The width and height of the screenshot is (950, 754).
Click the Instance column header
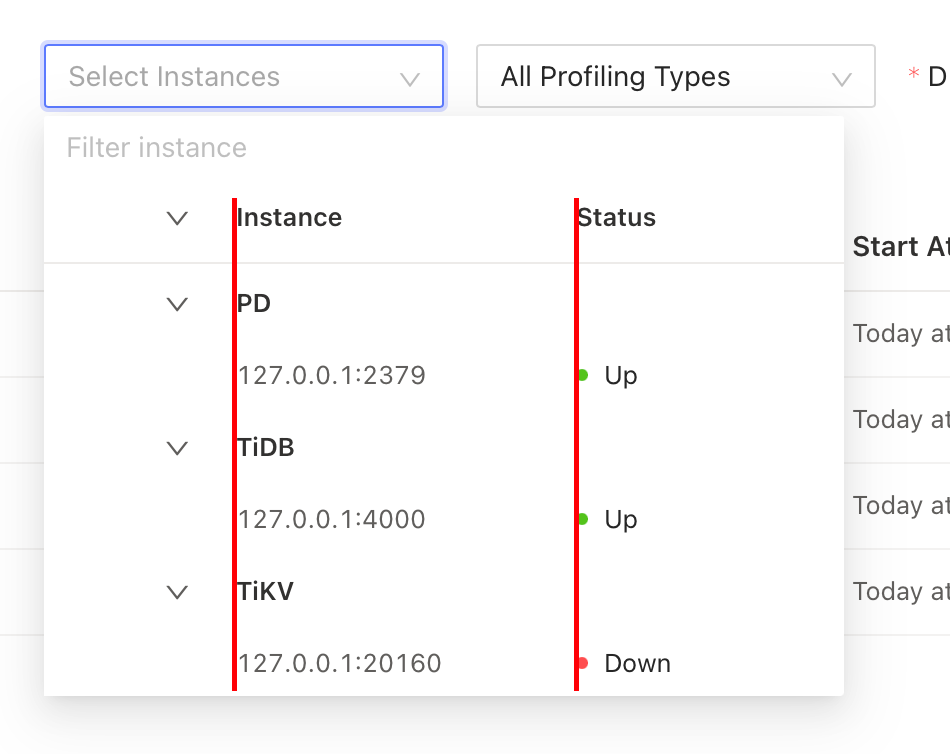coord(289,218)
